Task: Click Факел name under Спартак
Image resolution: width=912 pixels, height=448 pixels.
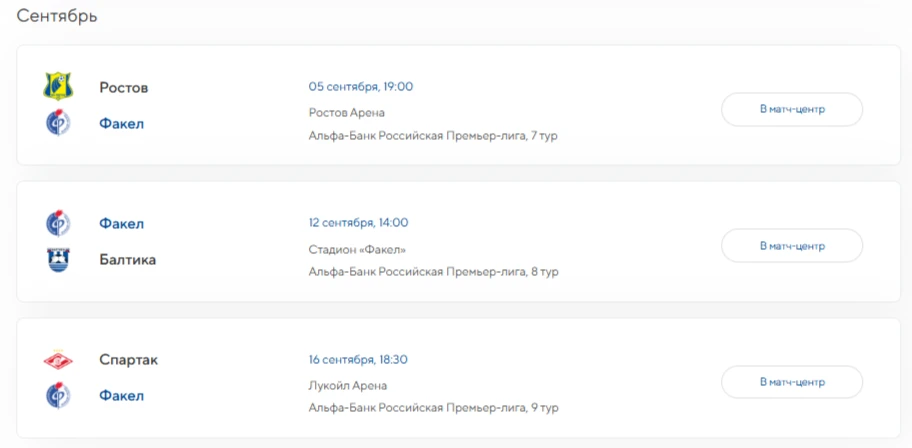Action: coord(122,396)
